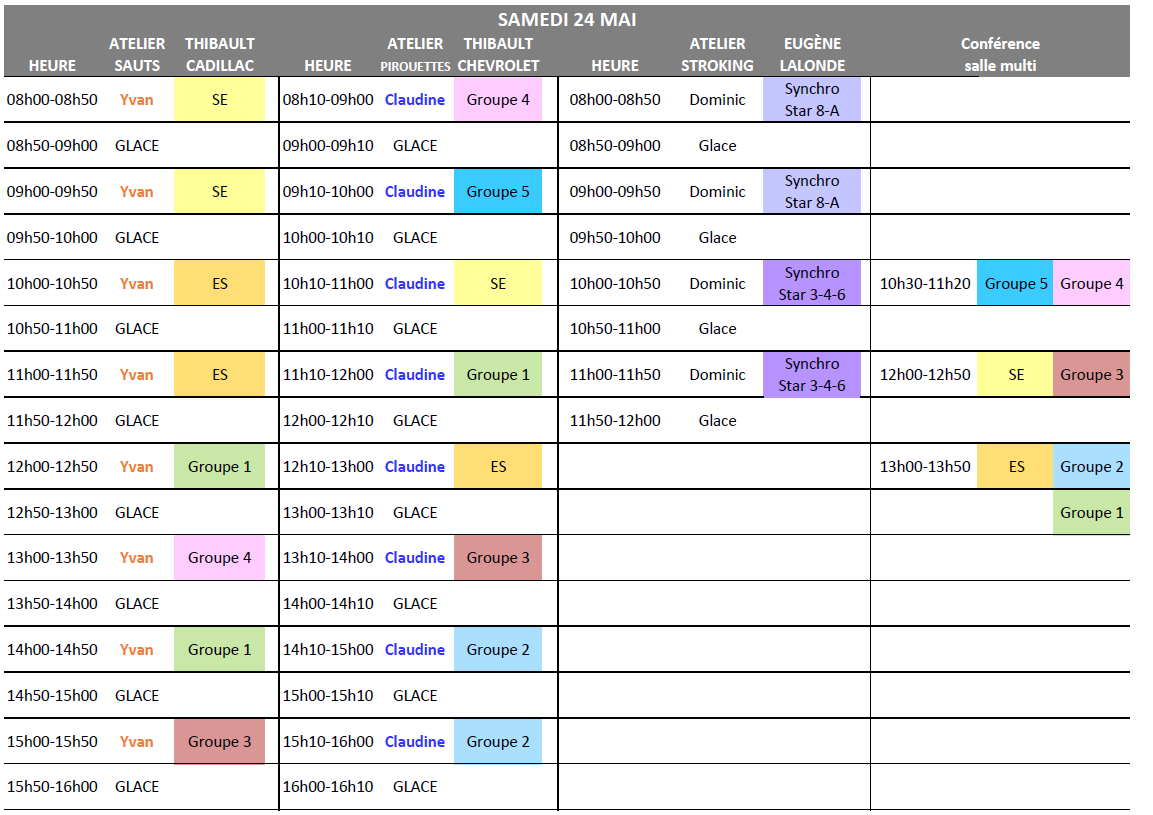1153x815 pixels.
Task: Select Yvan in the 15h00-15h50 row
Action: coord(137,742)
